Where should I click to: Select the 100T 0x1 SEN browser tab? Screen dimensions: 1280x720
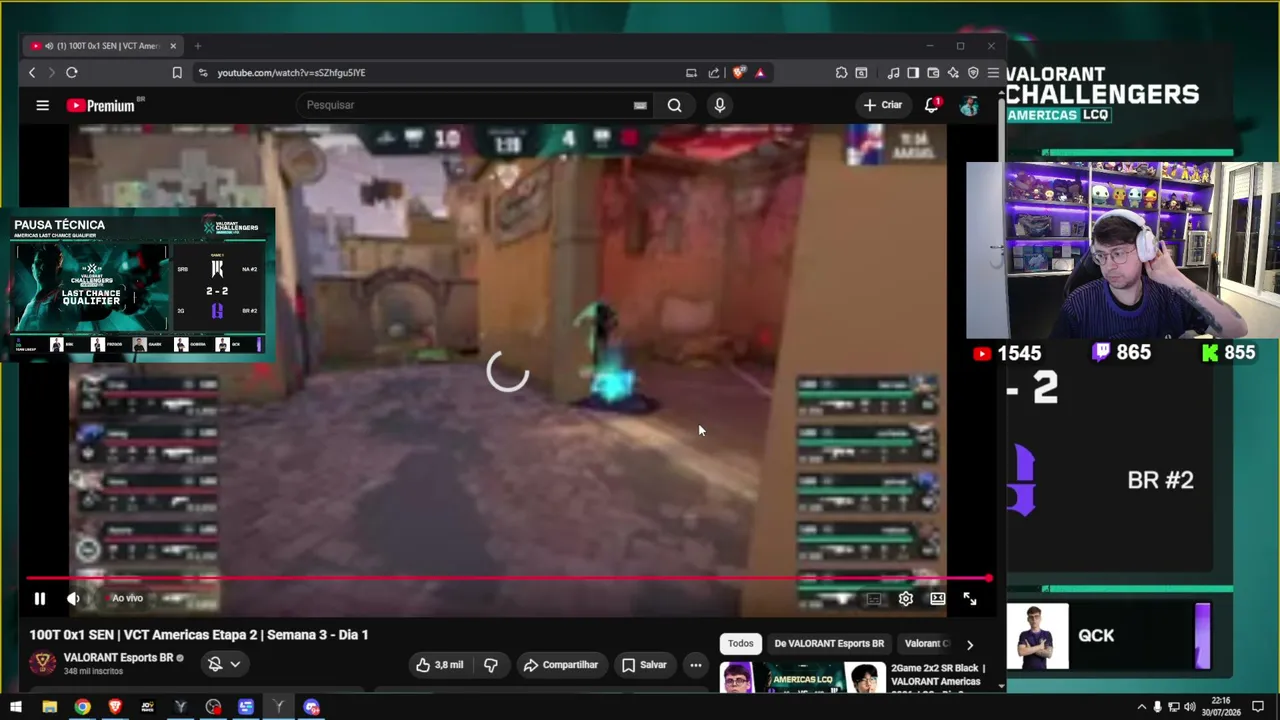click(x=104, y=46)
